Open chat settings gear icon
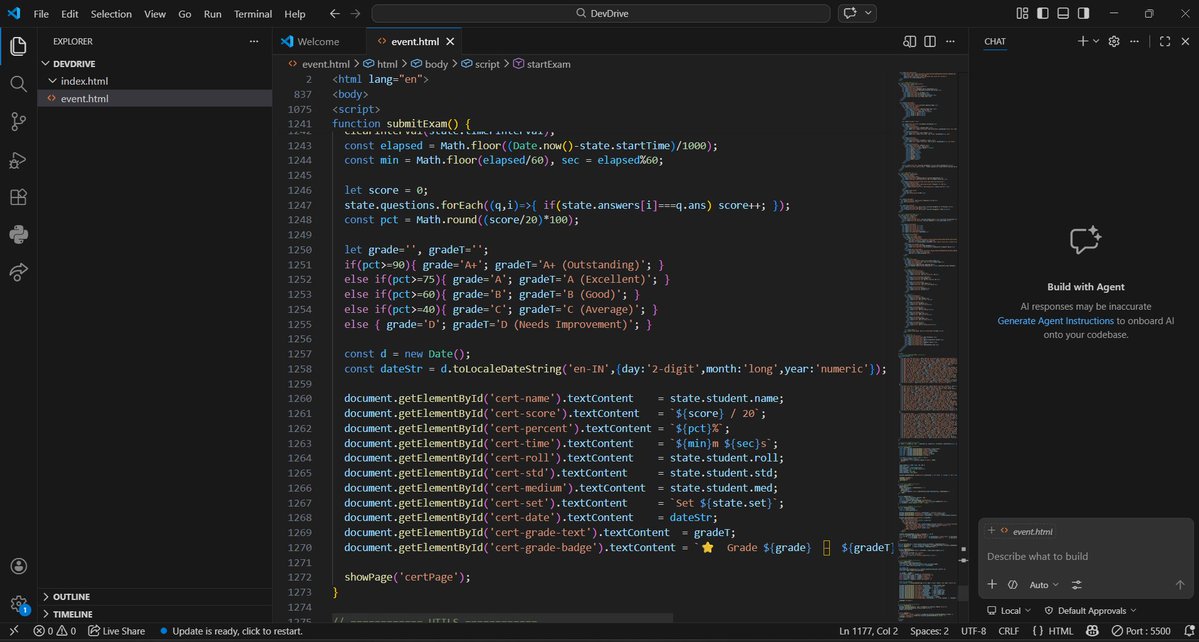 [1114, 41]
